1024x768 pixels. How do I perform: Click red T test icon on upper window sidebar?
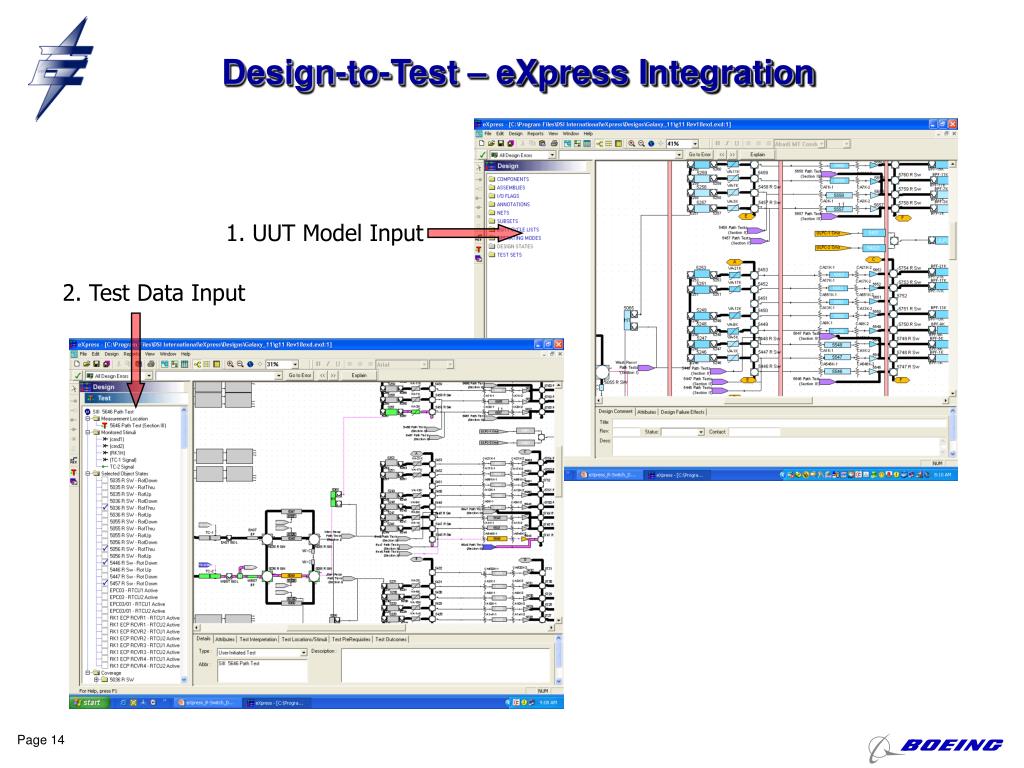tap(478, 249)
